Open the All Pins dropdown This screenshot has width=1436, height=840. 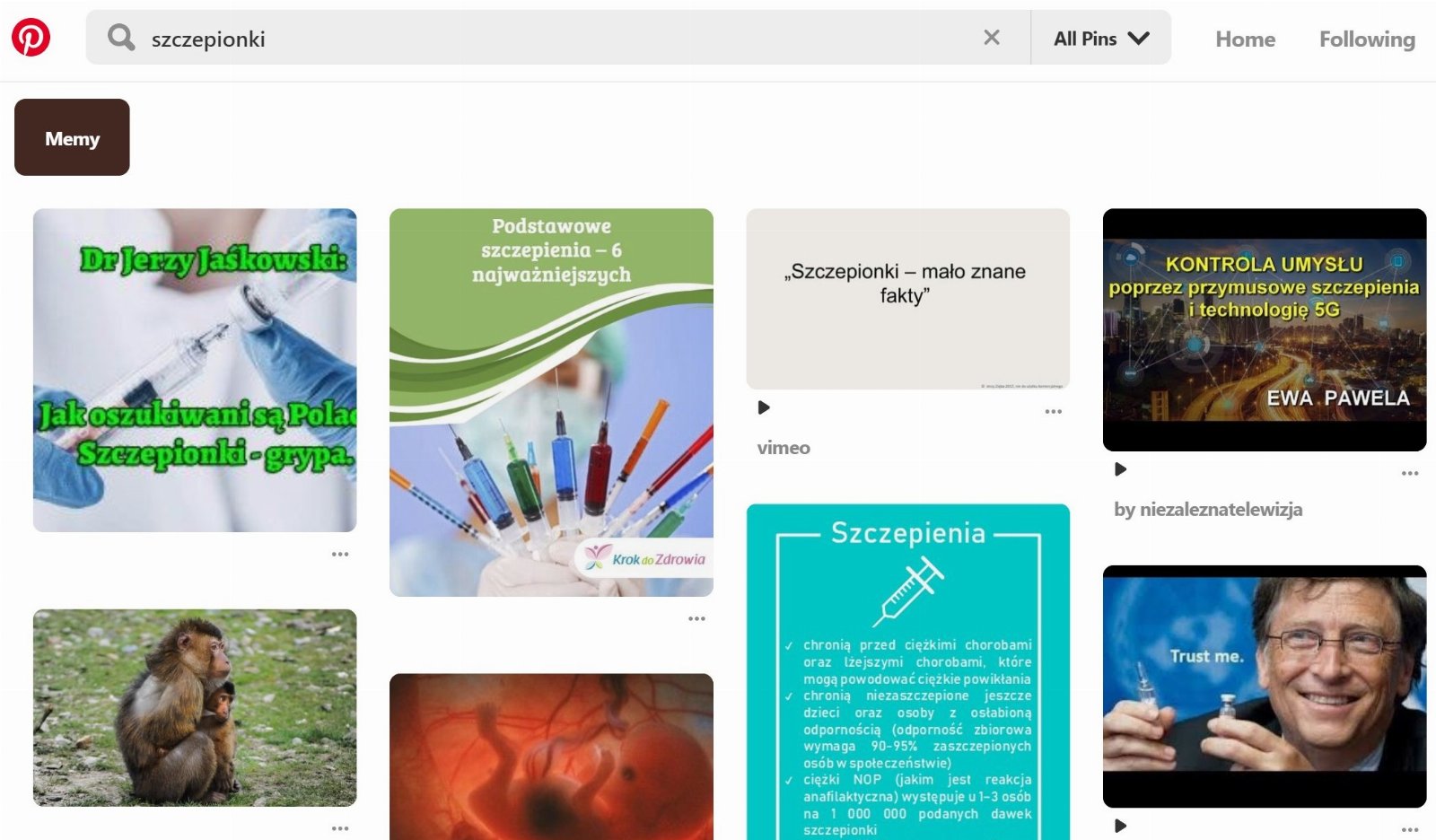(1101, 38)
